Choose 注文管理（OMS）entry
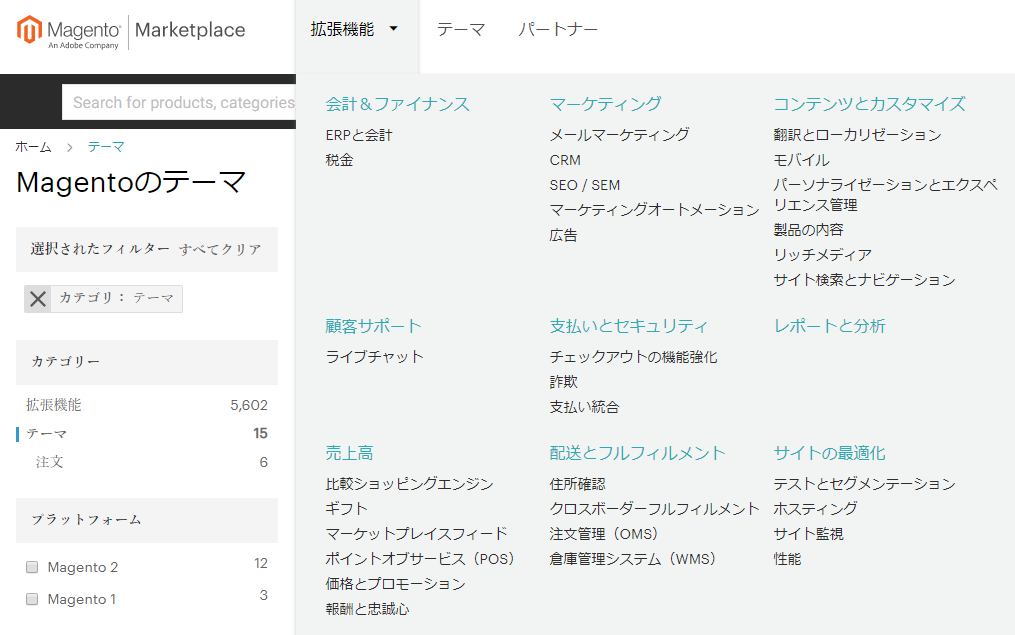1015x635 pixels. click(x=604, y=534)
